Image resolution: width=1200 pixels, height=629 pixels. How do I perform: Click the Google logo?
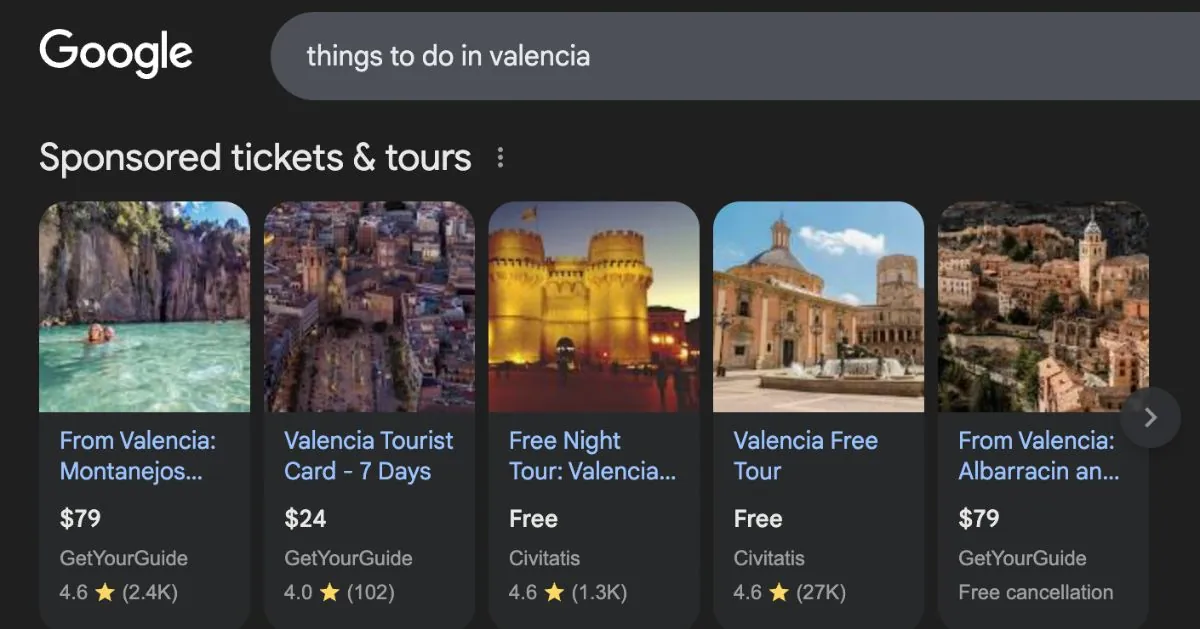click(116, 54)
